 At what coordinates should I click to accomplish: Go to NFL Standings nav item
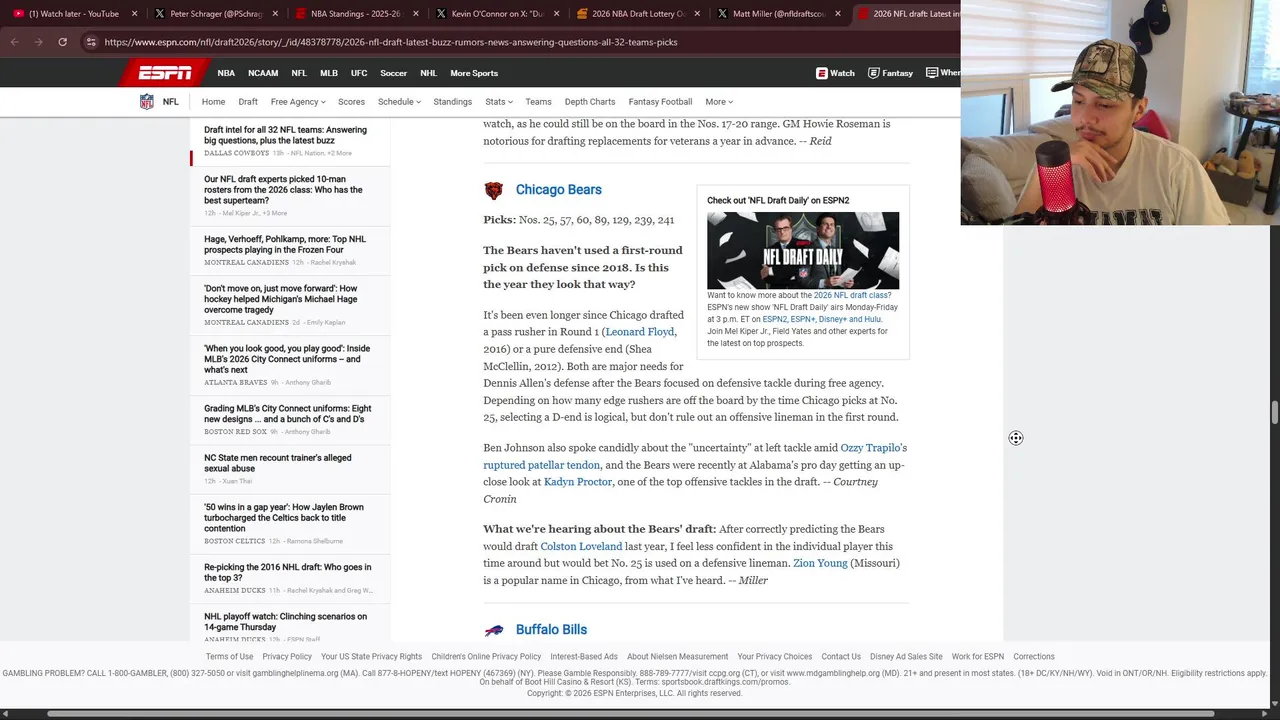[452, 102]
